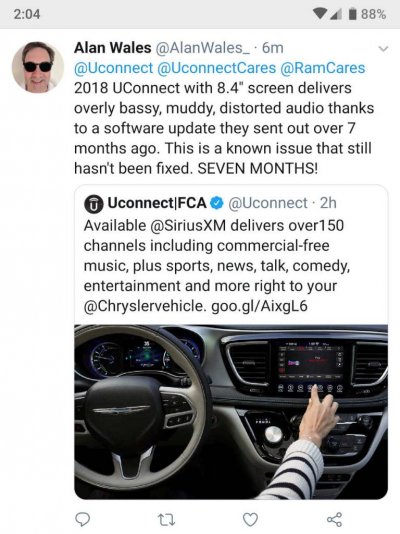Open the @RamCares mention link
The image size is (400, 534).
pyautogui.click(x=322, y=68)
